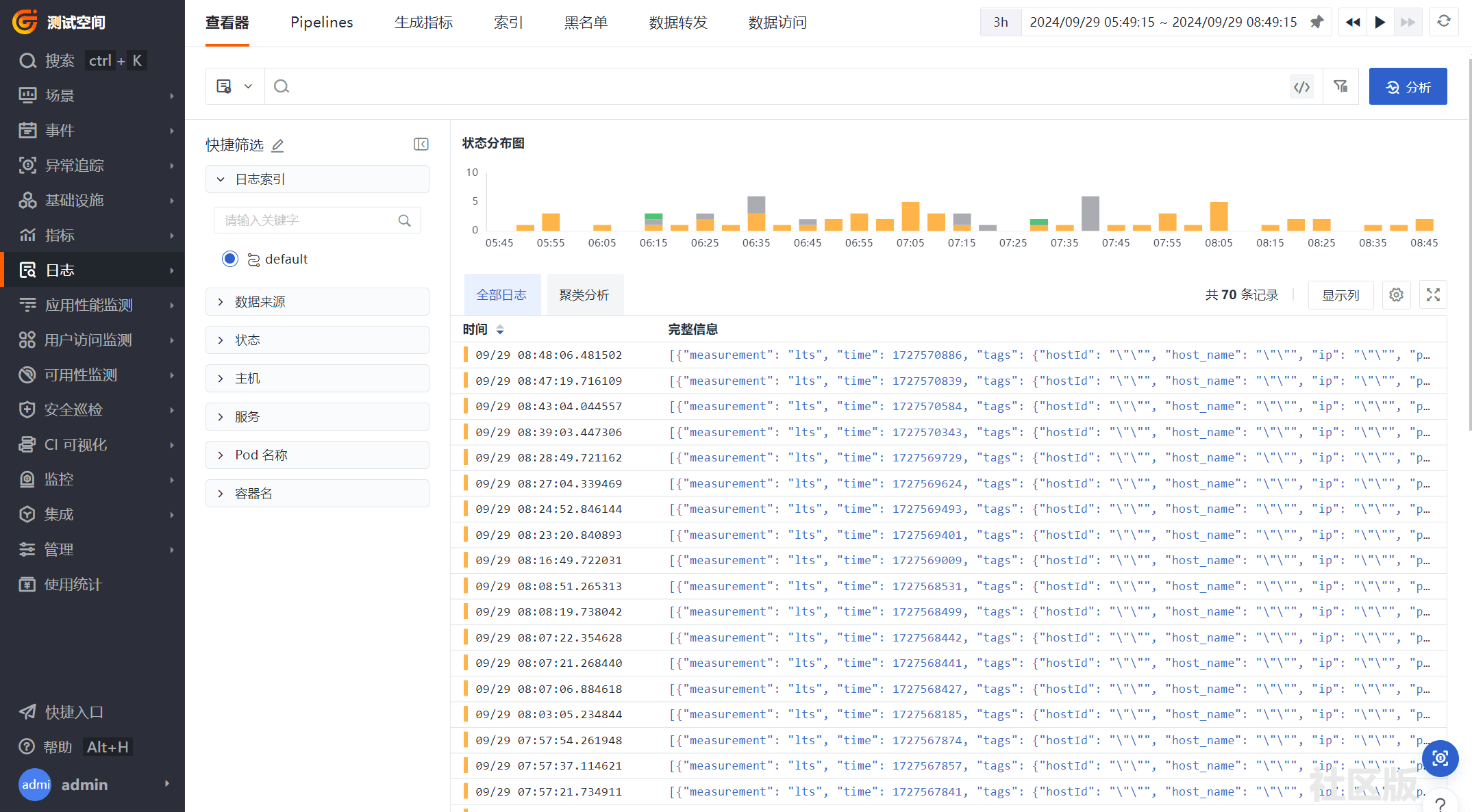Expand the 状态 filter section

click(317, 340)
